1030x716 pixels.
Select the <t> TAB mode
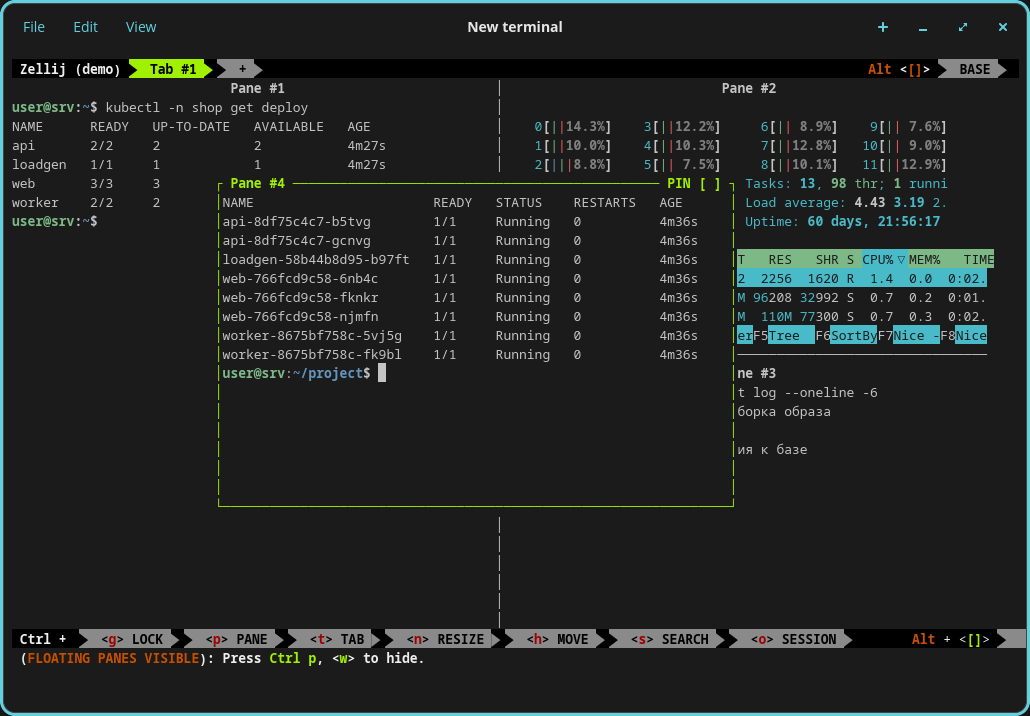tap(336, 639)
